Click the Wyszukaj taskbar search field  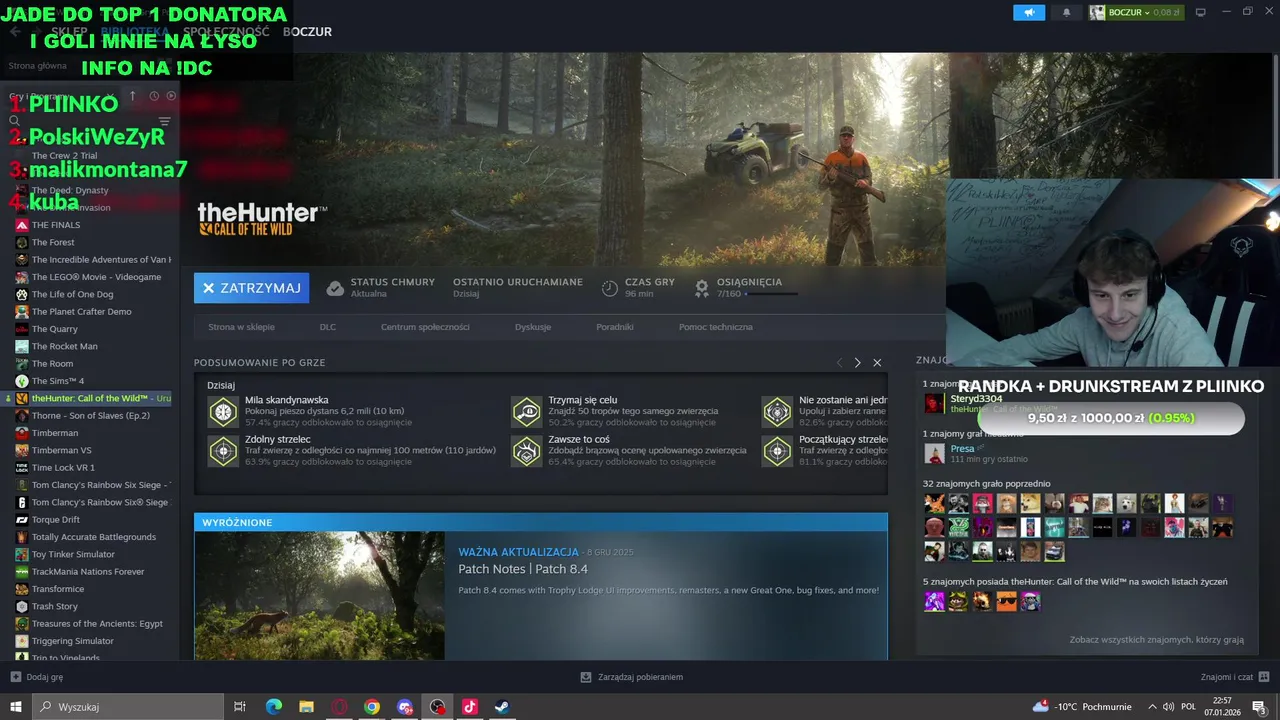(x=128, y=707)
